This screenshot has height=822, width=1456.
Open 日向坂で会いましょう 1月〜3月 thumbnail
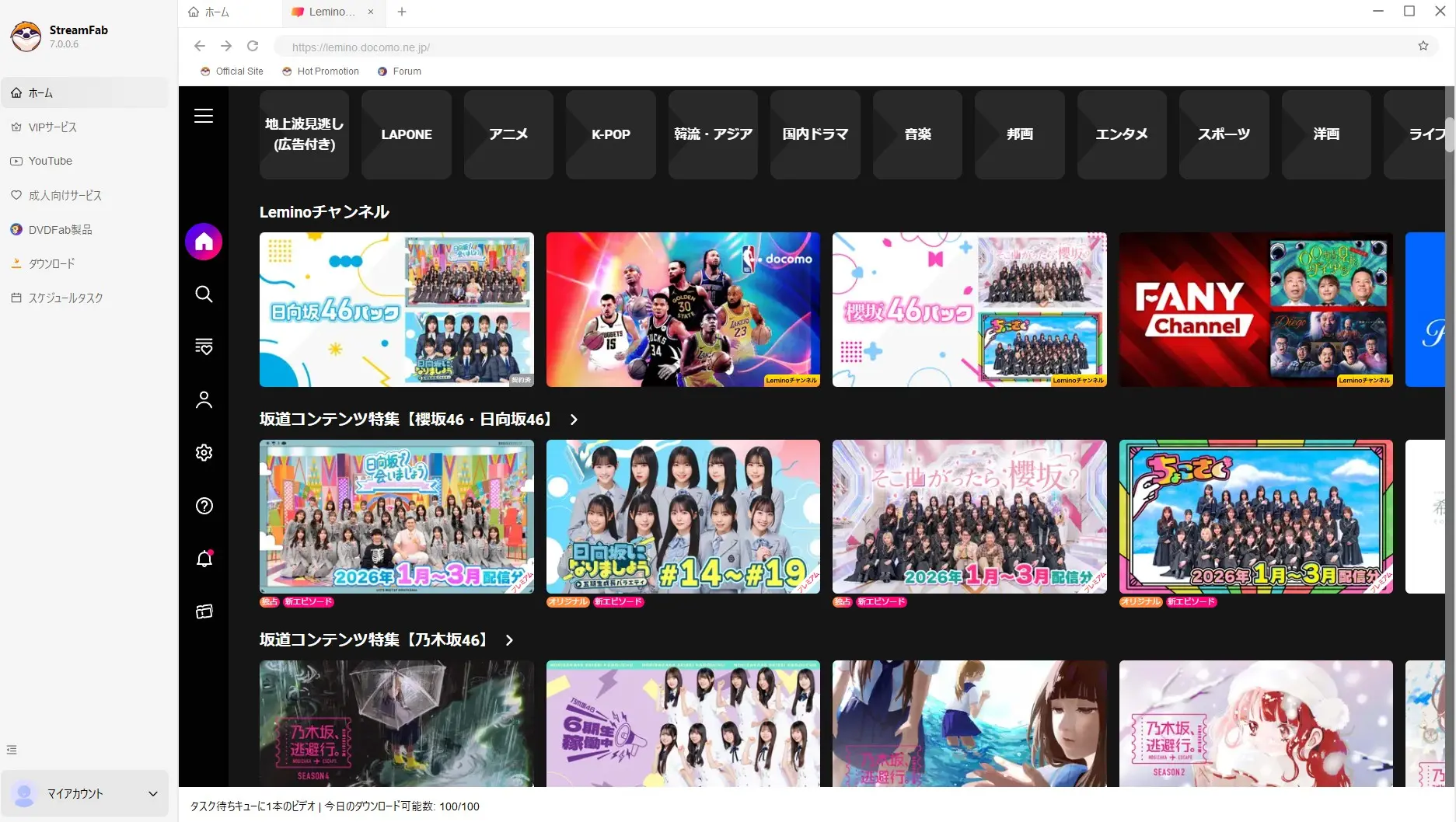pos(396,517)
